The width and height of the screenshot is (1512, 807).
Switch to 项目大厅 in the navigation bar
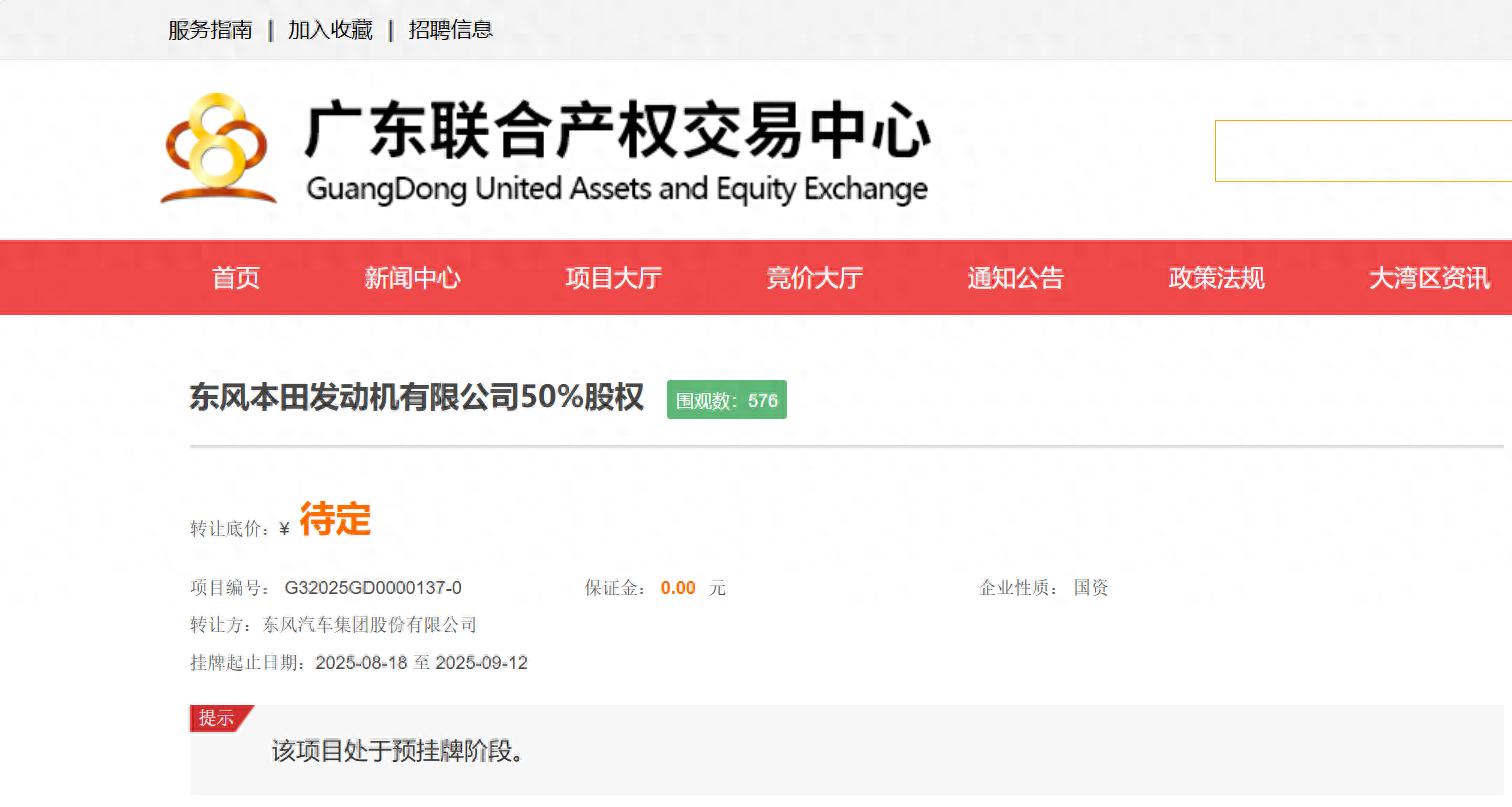pyautogui.click(x=613, y=278)
